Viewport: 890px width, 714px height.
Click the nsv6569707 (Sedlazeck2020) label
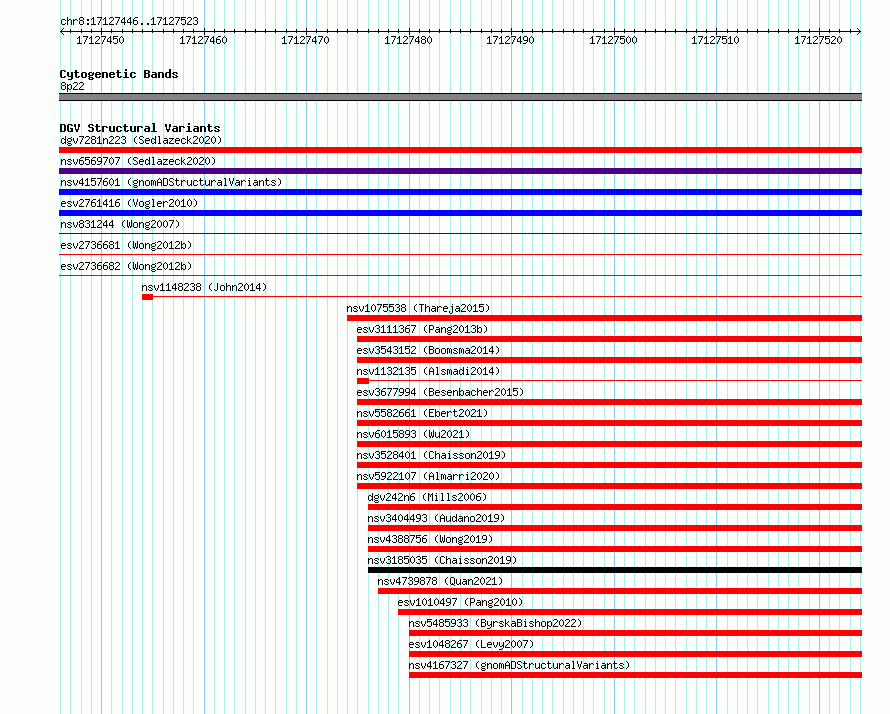[x=138, y=161]
